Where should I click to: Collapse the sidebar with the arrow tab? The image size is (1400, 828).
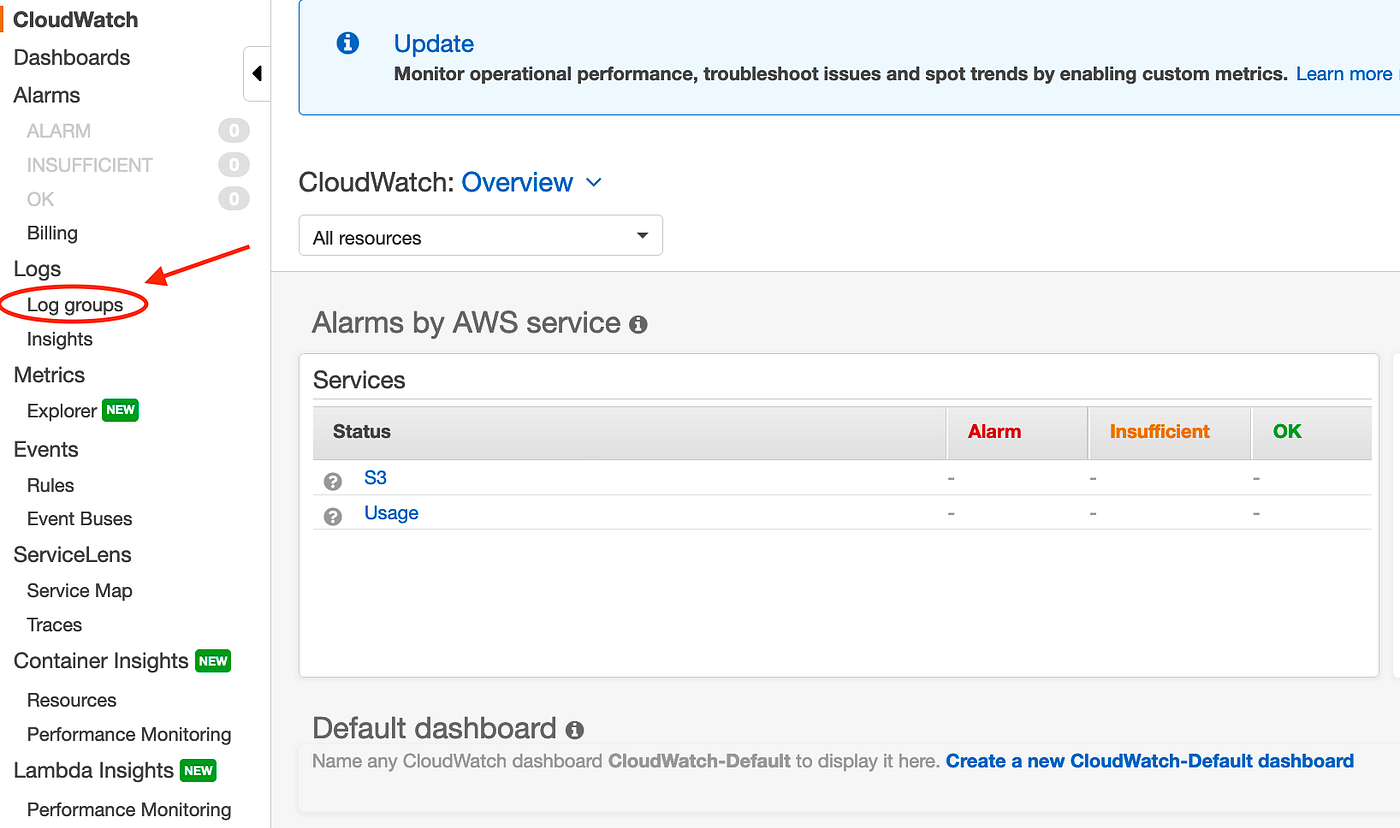coord(257,74)
